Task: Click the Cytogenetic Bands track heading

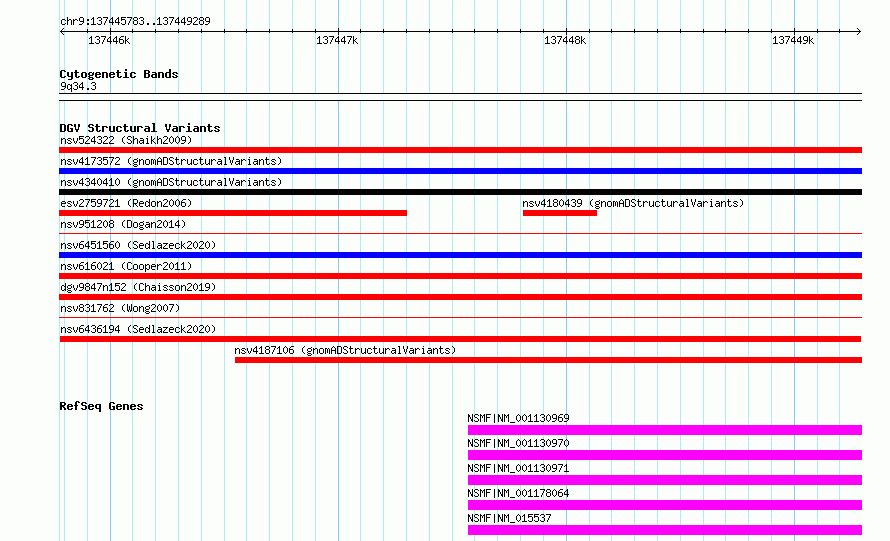Action: [x=119, y=74]
